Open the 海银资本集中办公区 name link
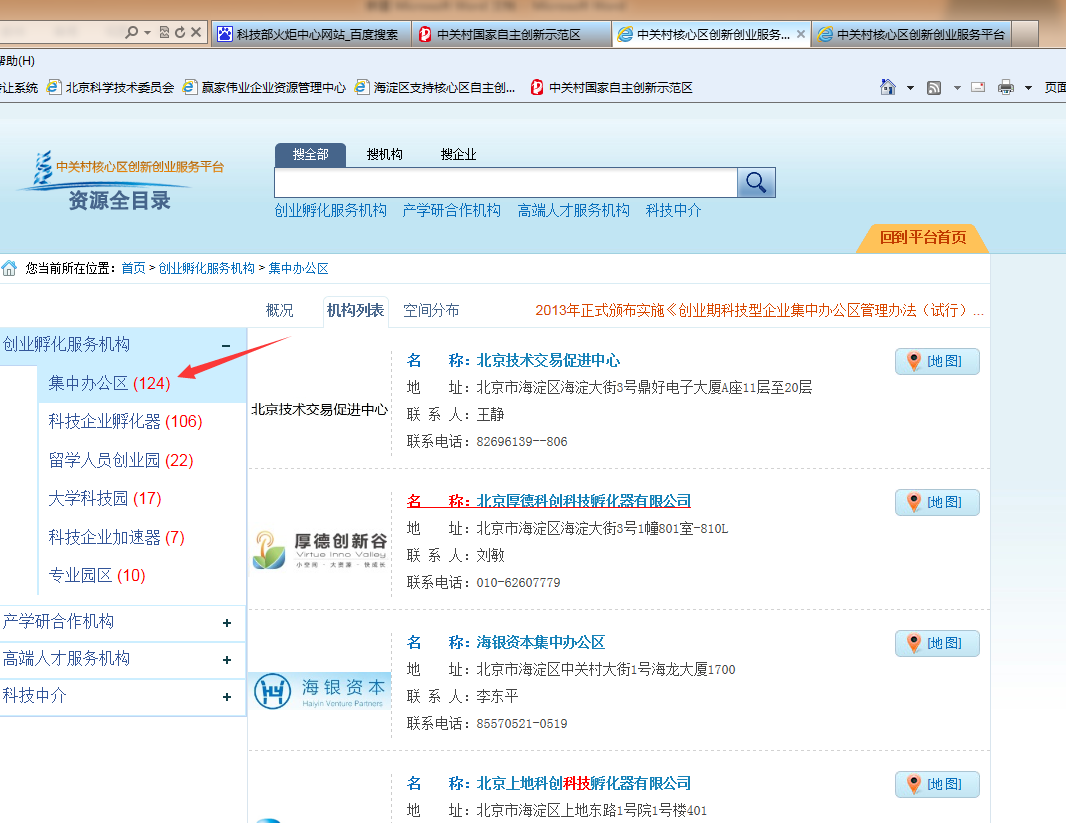 click(x=540, y=642)
